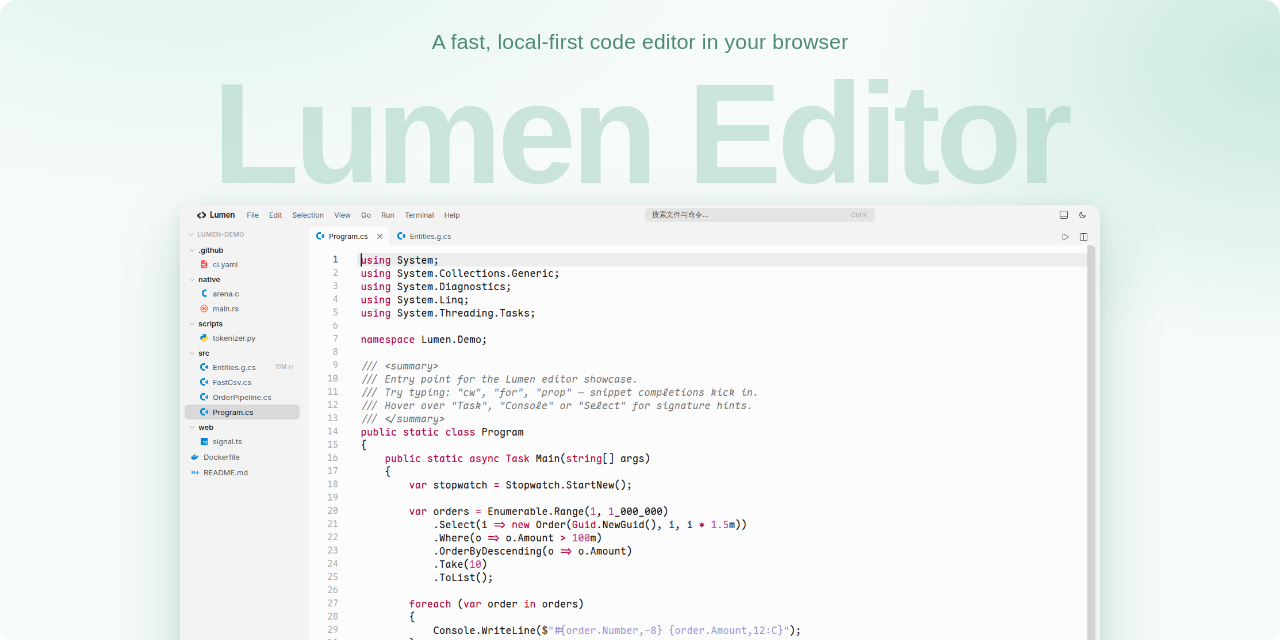The width and height of the screenshot is (1280, 640).
Task: Click the tokenizer.py Python icon
Action: point(204,338)
